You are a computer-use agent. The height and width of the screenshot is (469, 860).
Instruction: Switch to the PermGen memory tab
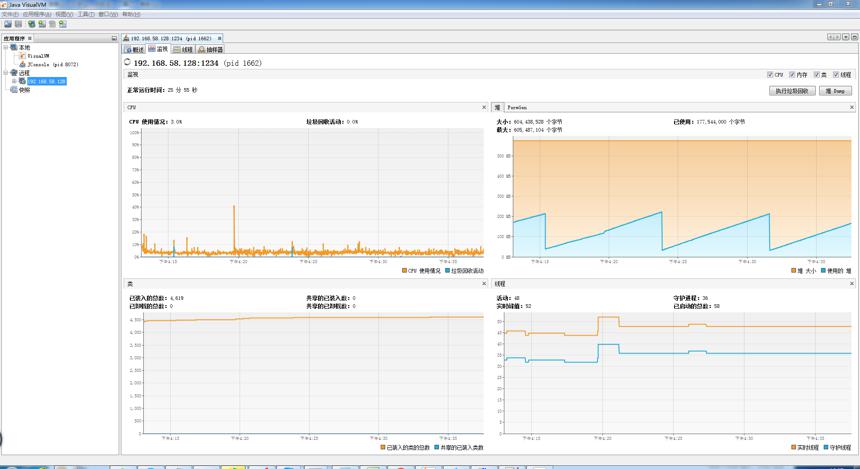517,108
